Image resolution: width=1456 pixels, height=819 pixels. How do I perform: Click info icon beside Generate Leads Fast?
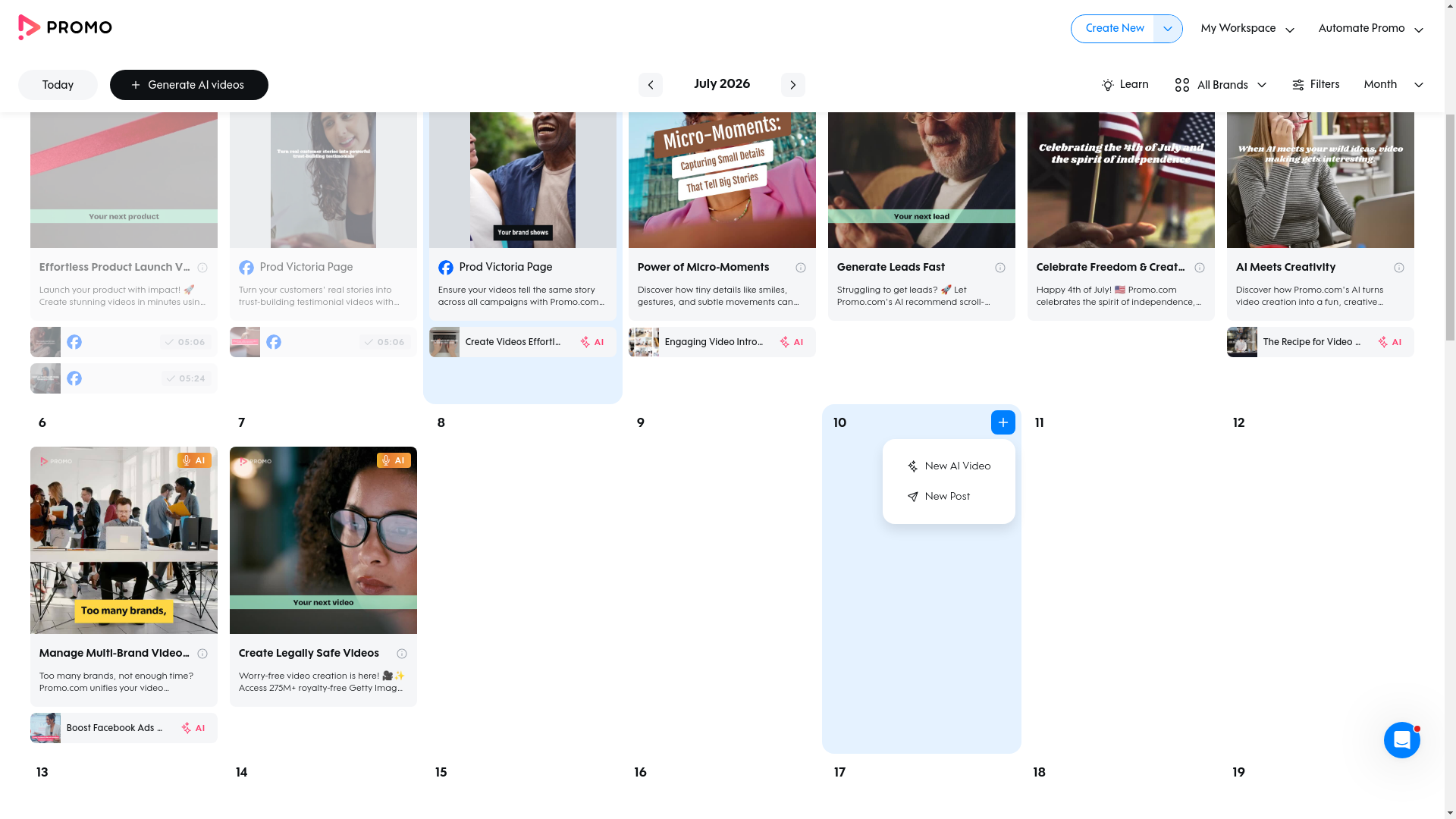[999, 268]
